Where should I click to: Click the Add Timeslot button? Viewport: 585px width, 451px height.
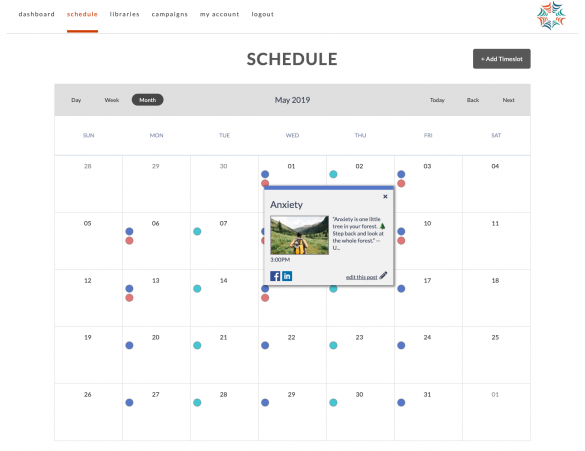tap(501, 59)
